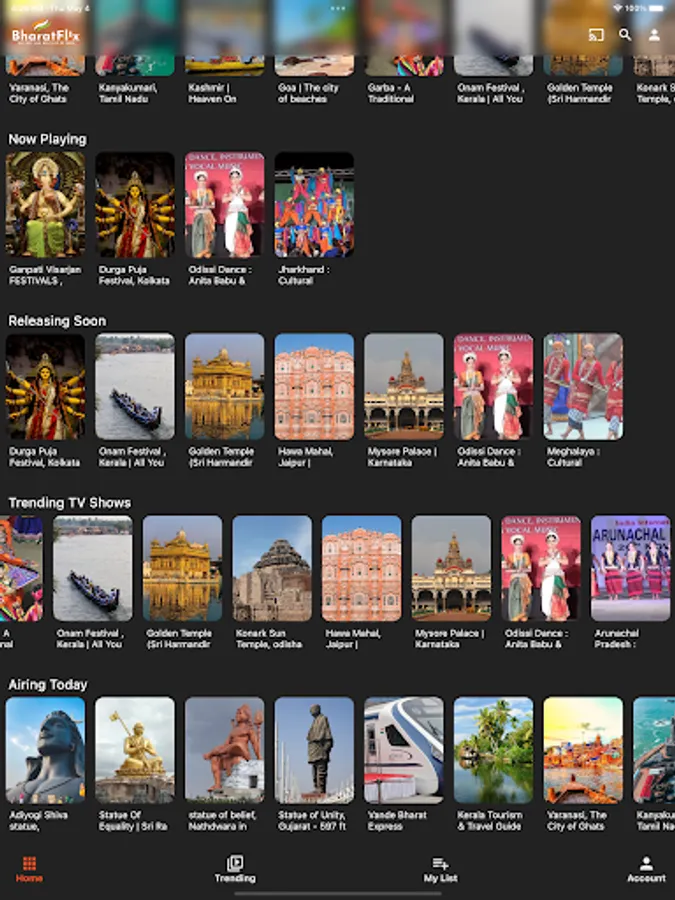Click 'Garba - A Traditional' title
This screenshot has width=675, height=900.
[390, 93]
